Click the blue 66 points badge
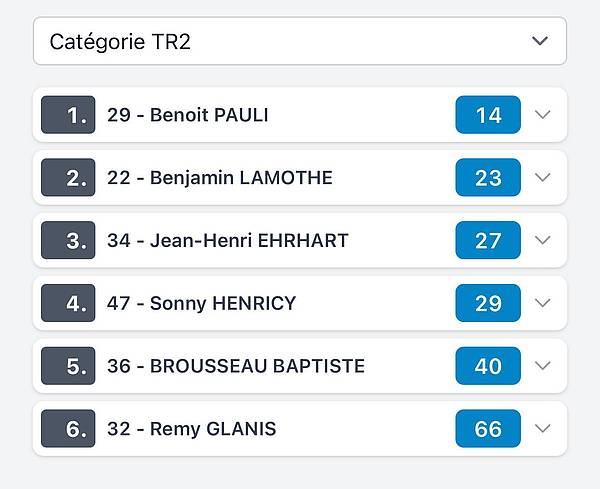The width and height of the screenshot is (600, 489). point(488,429)
